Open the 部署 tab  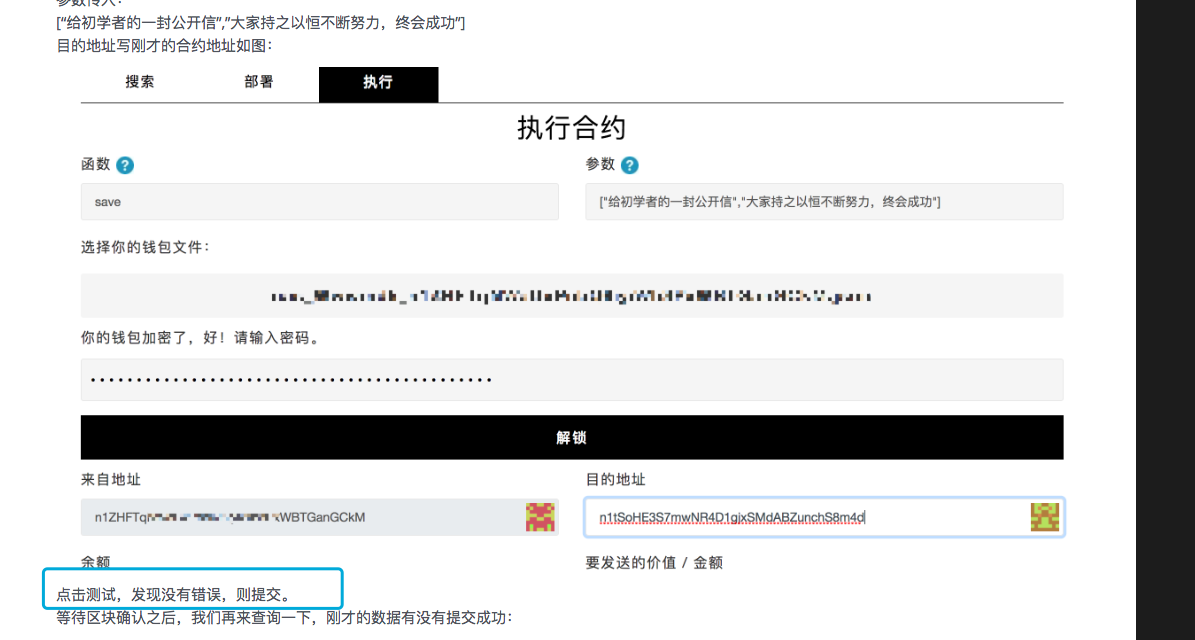pyautogui.click(x=259, y=82)
